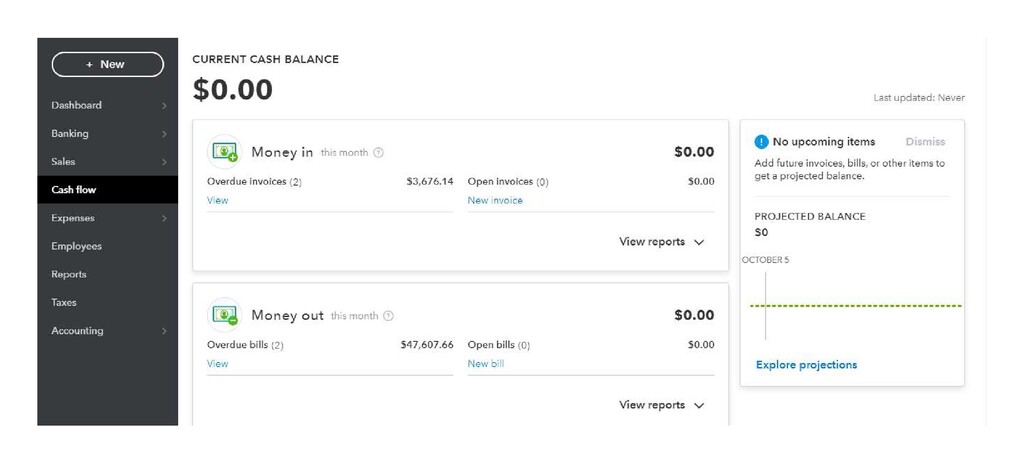This screenshot has height=463, width=1024.
Task: Click the Money out cash icon
Action: pos(225,315)
